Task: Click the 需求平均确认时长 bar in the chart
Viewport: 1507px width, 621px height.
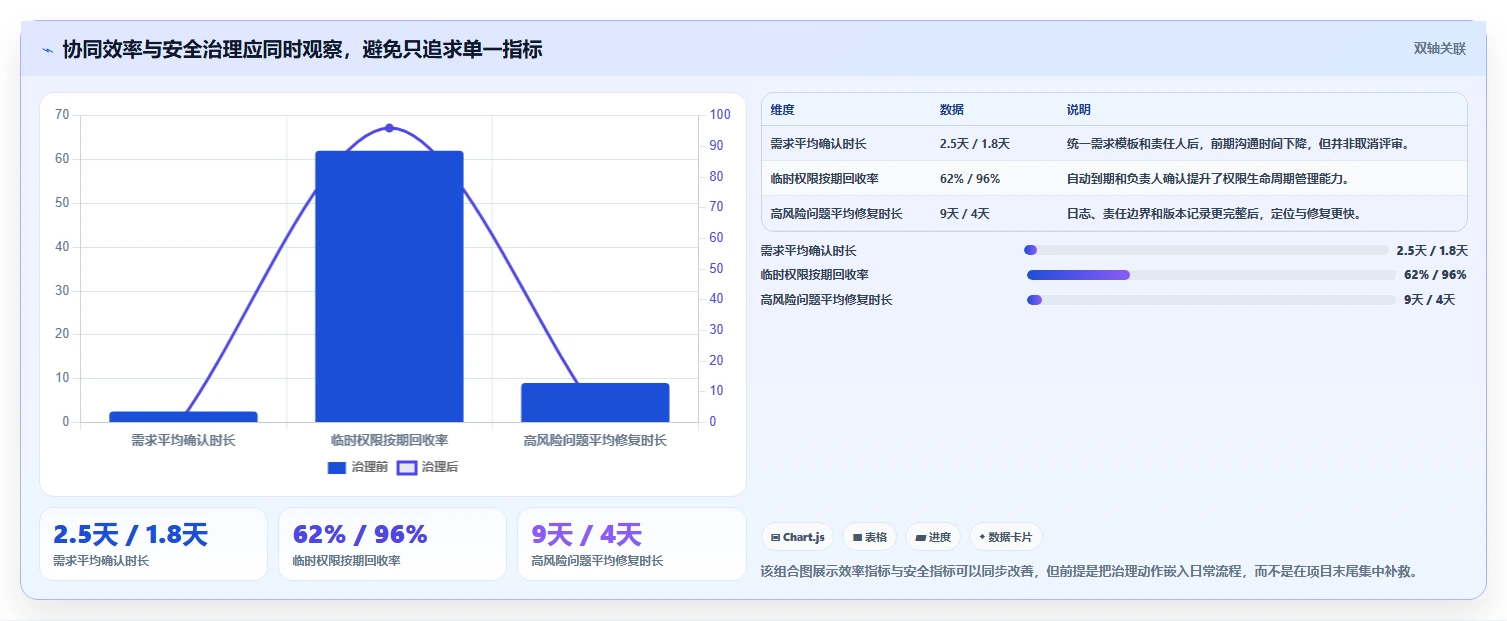Action: (183, 416)
